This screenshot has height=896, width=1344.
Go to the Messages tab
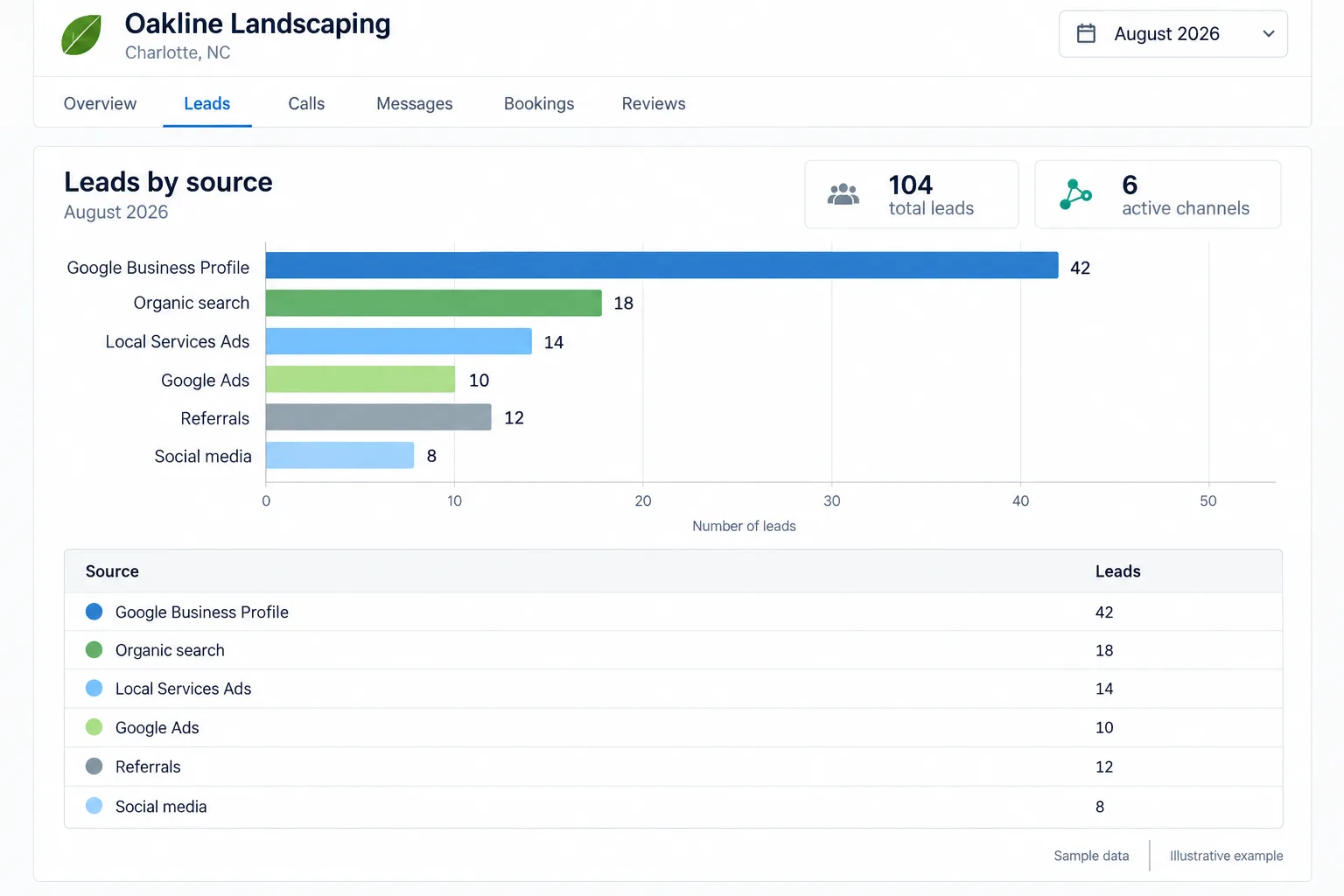click(x=415, y=103)
